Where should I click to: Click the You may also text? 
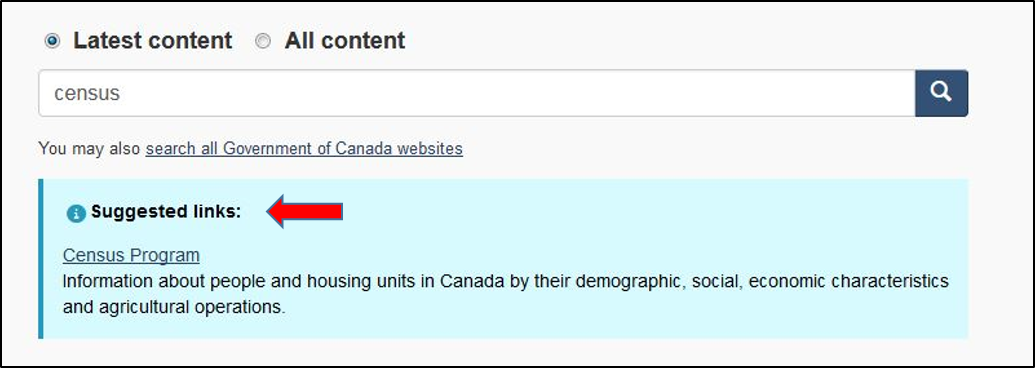point(90,148)
